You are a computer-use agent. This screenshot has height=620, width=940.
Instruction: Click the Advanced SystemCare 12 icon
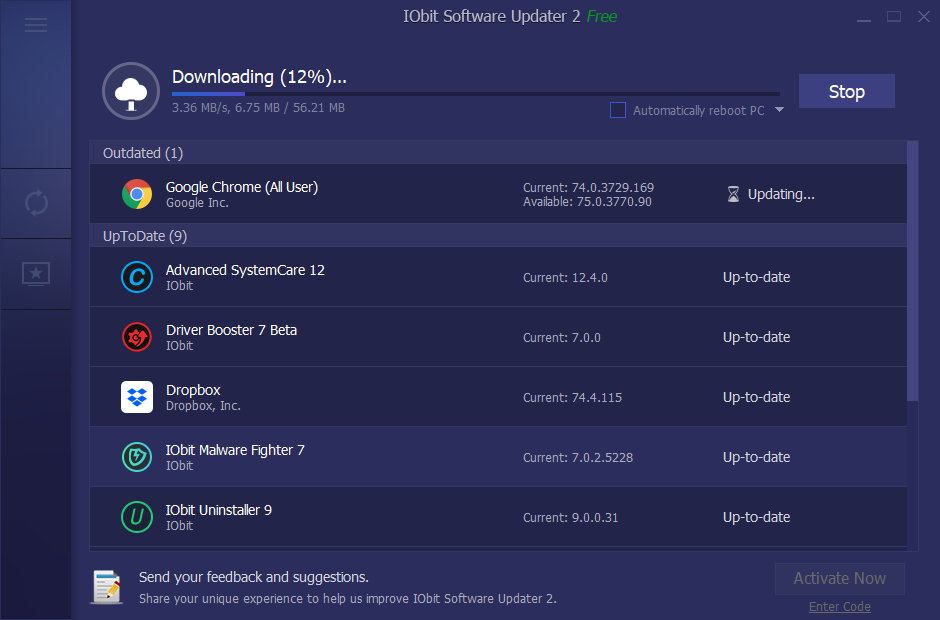point(137,277)
